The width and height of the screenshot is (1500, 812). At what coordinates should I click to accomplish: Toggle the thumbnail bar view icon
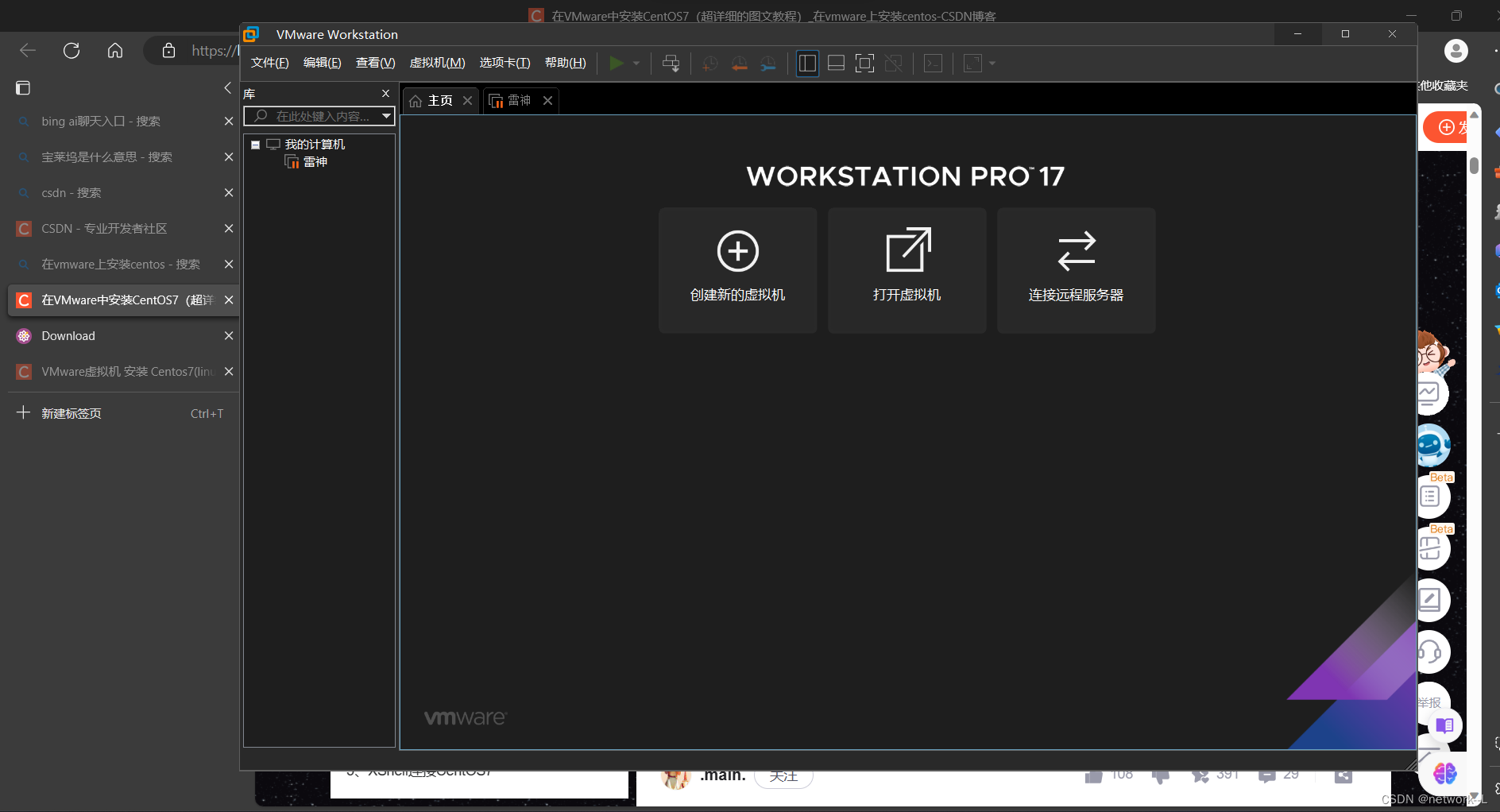tap(836, 64)
